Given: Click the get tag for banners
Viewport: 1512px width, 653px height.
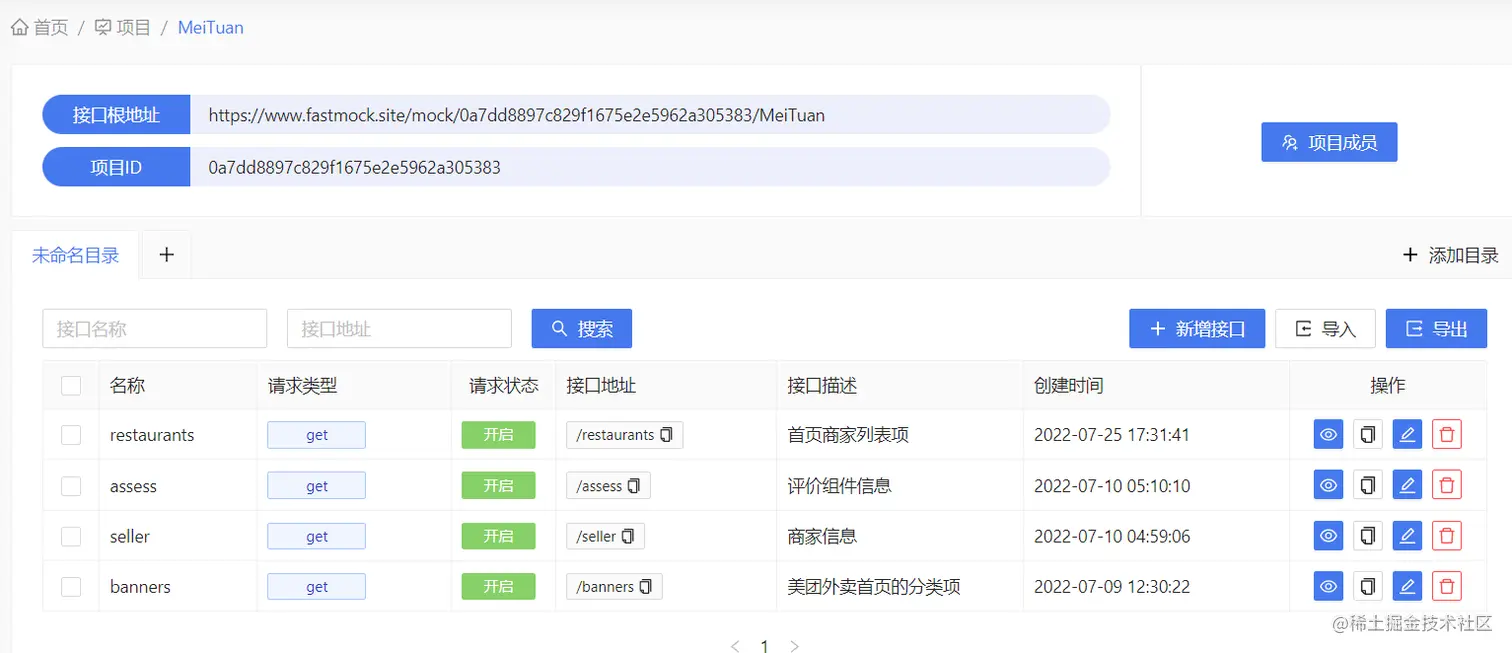Looking at the screenshot, I should pyautogui.click(x=316, y=586).
